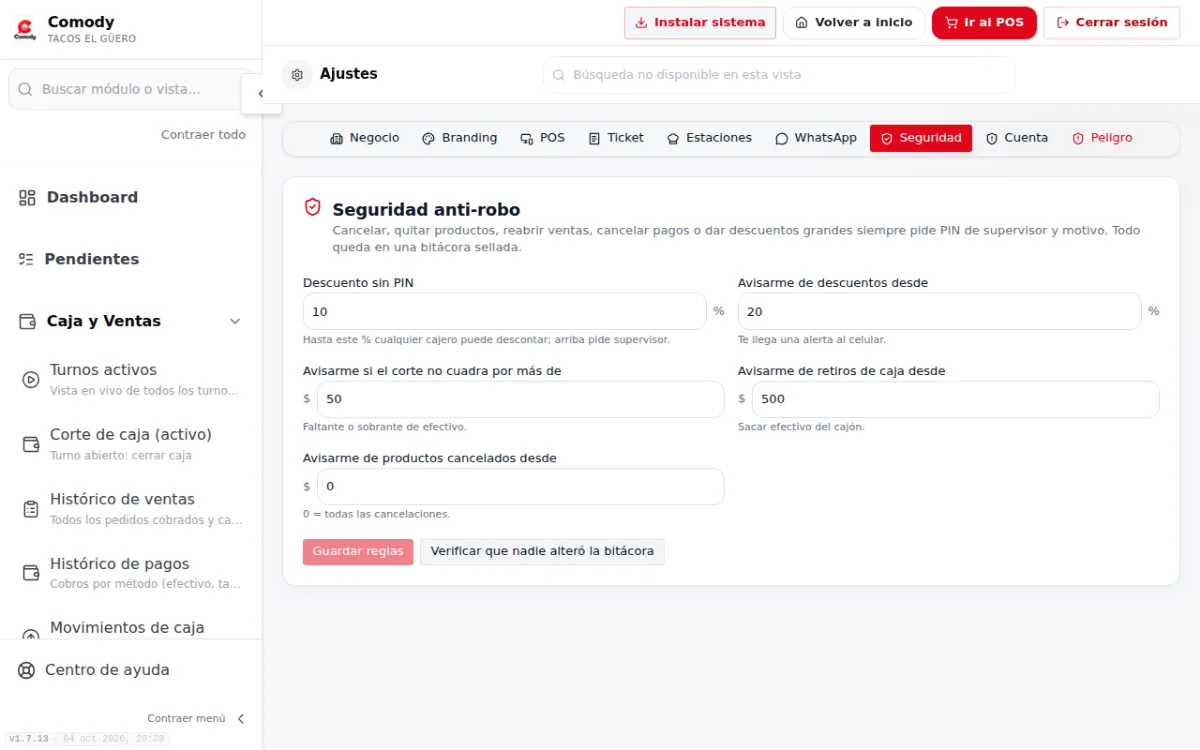
Task: Open the Branding tab
Action: tap(460, 138)
